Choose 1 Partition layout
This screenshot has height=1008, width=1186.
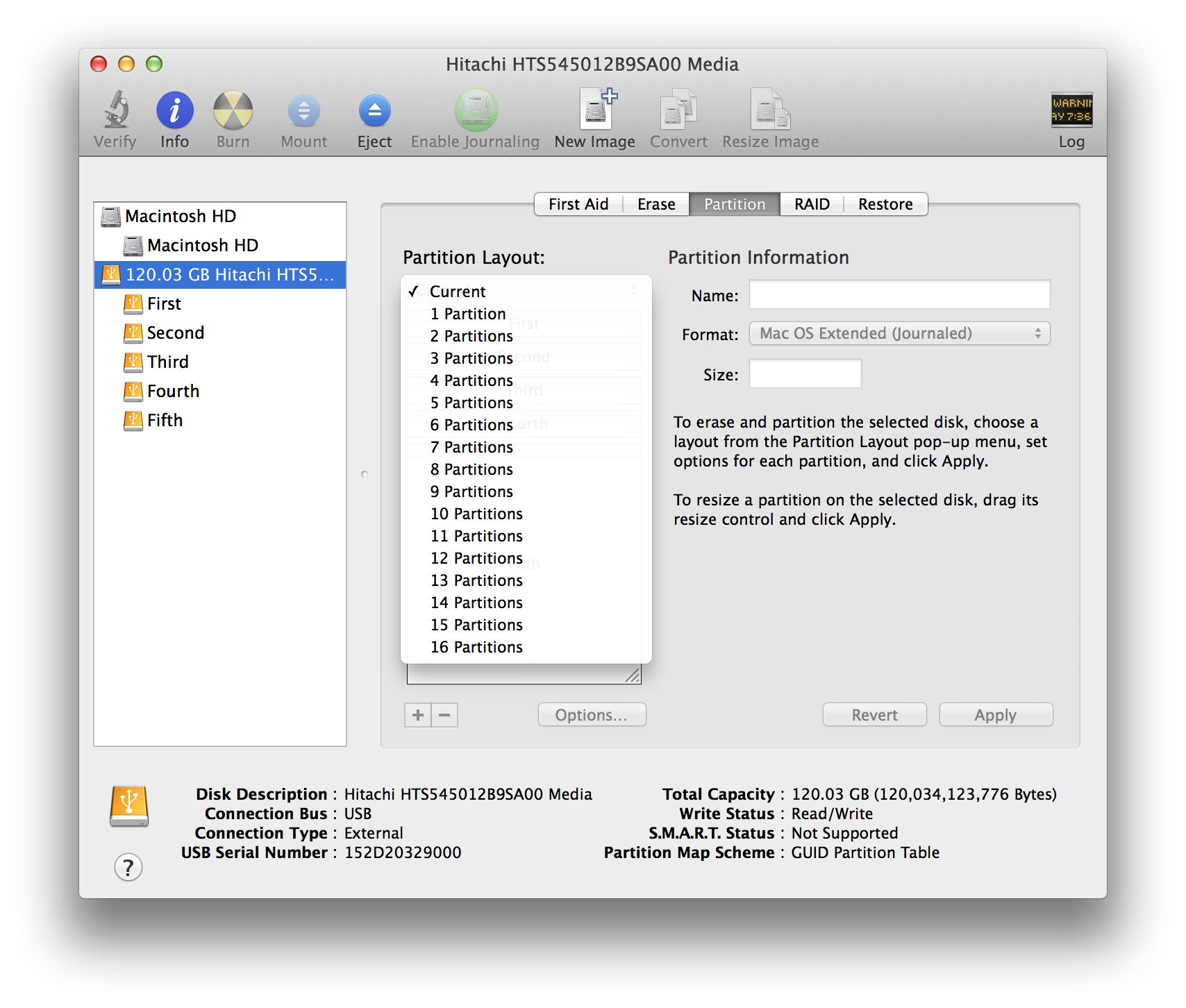(x=526, y=314)
